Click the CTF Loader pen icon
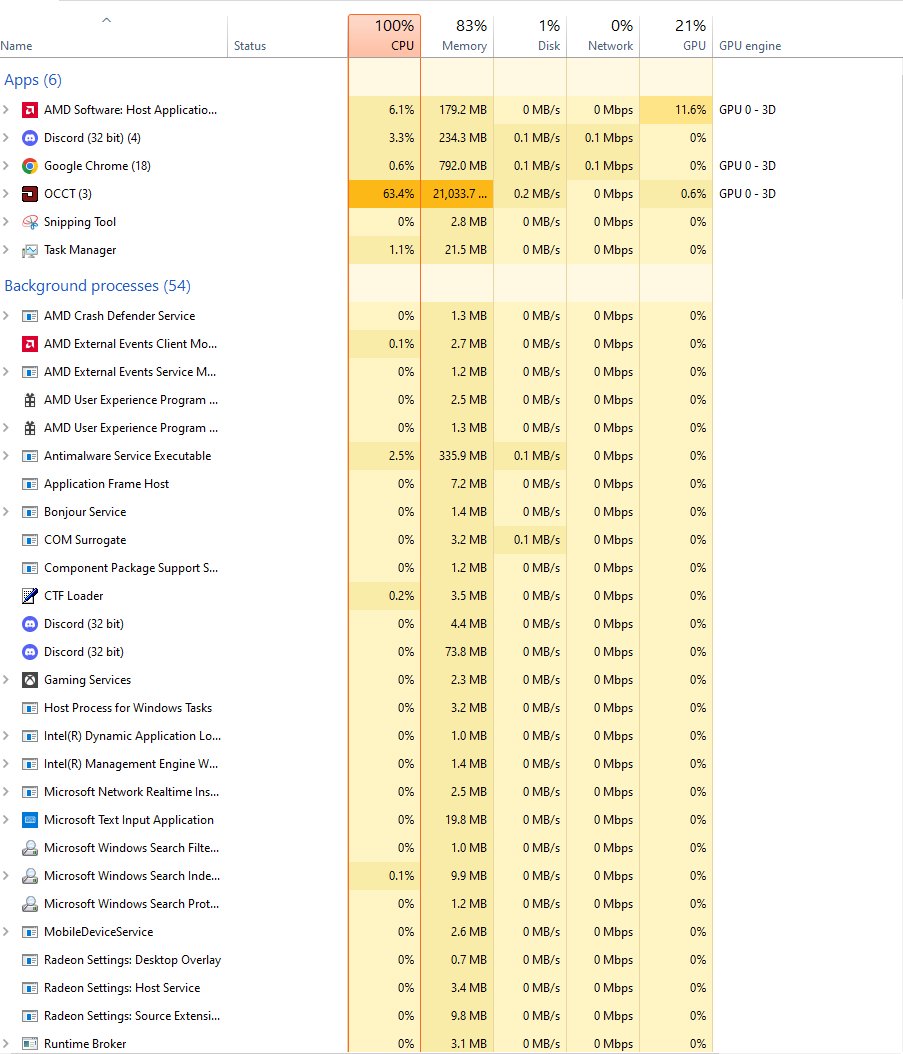Screen dimensions: 903x1054 [x=30, y=596]
